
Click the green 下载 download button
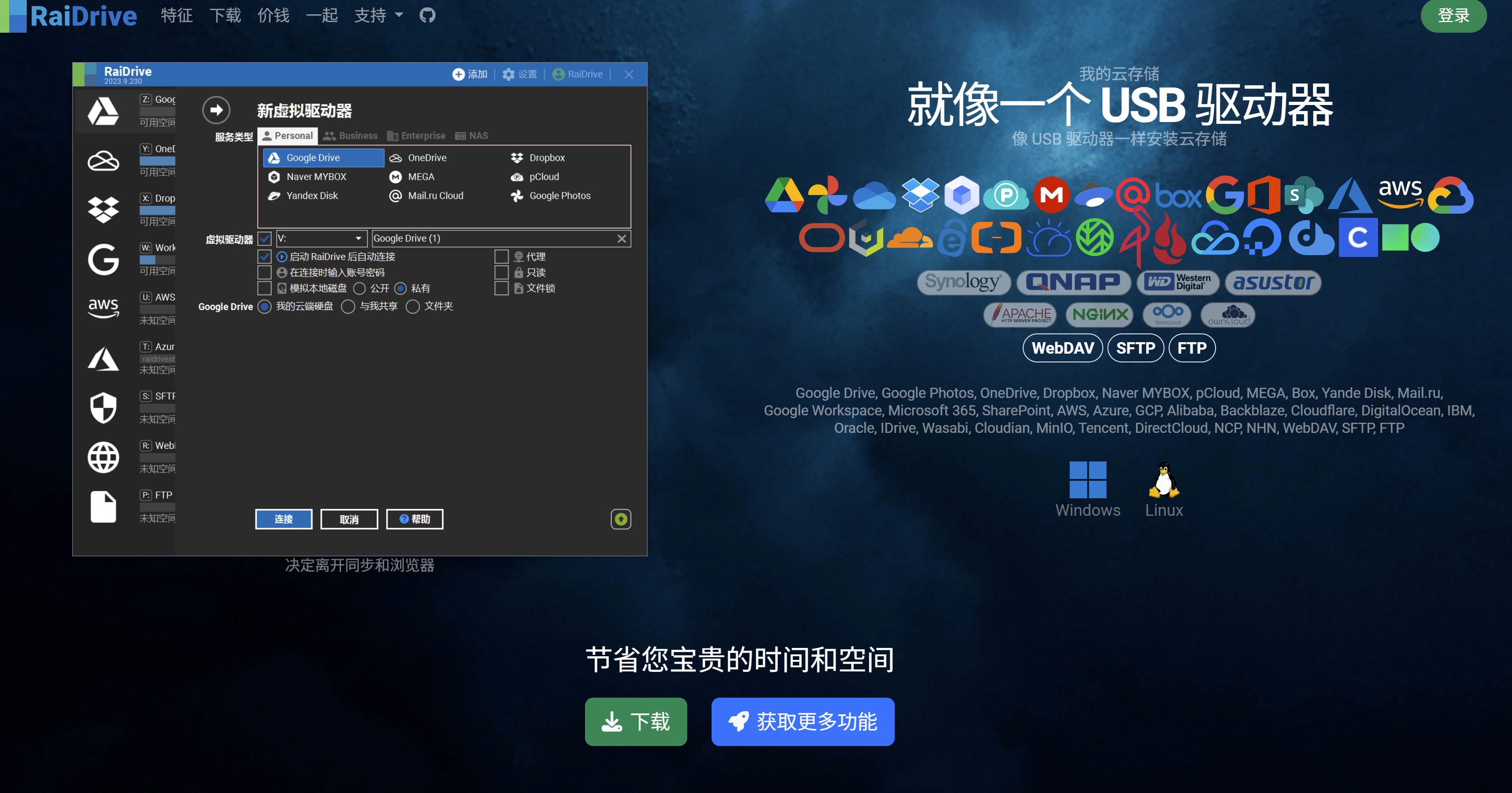636,722
